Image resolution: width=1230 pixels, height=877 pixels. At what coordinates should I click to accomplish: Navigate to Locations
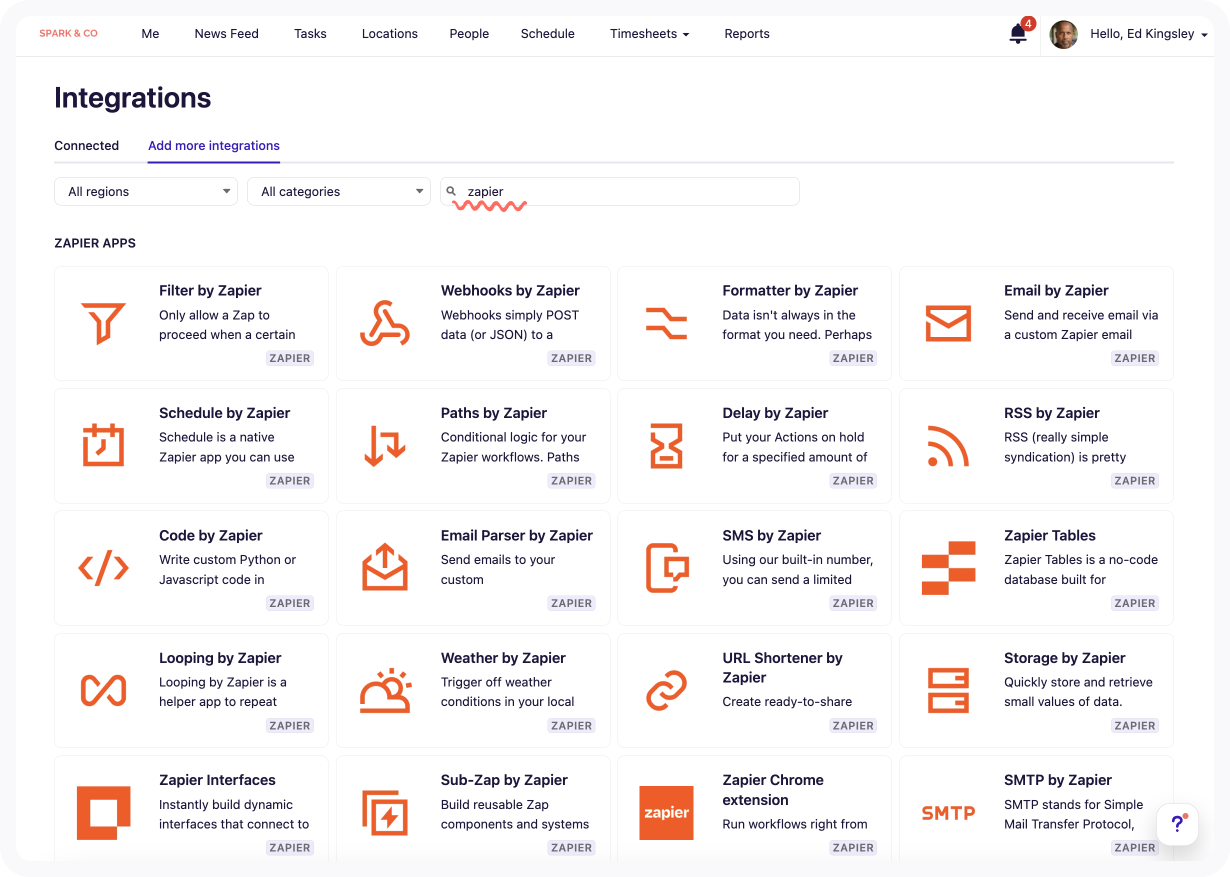390,34
